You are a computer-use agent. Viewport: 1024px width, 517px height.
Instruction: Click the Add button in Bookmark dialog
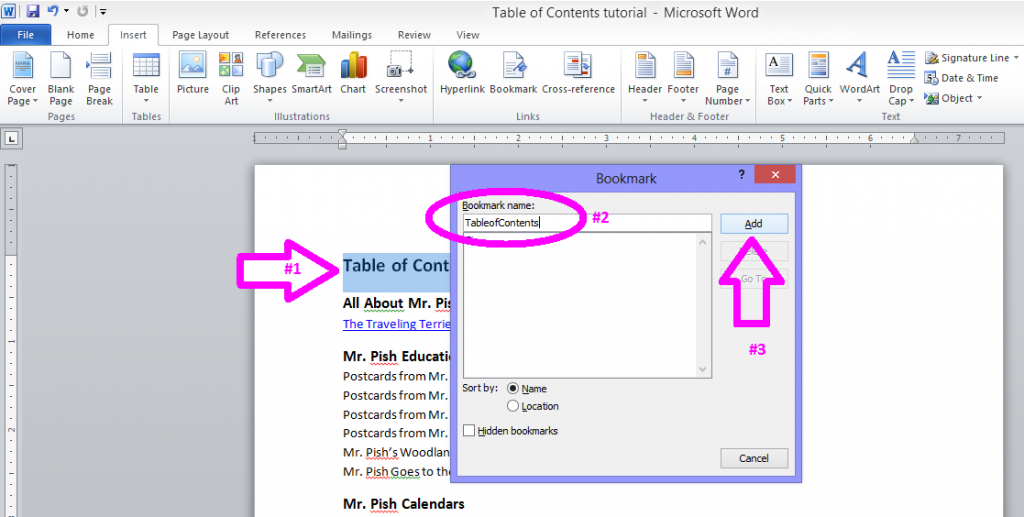pos(754,224)
